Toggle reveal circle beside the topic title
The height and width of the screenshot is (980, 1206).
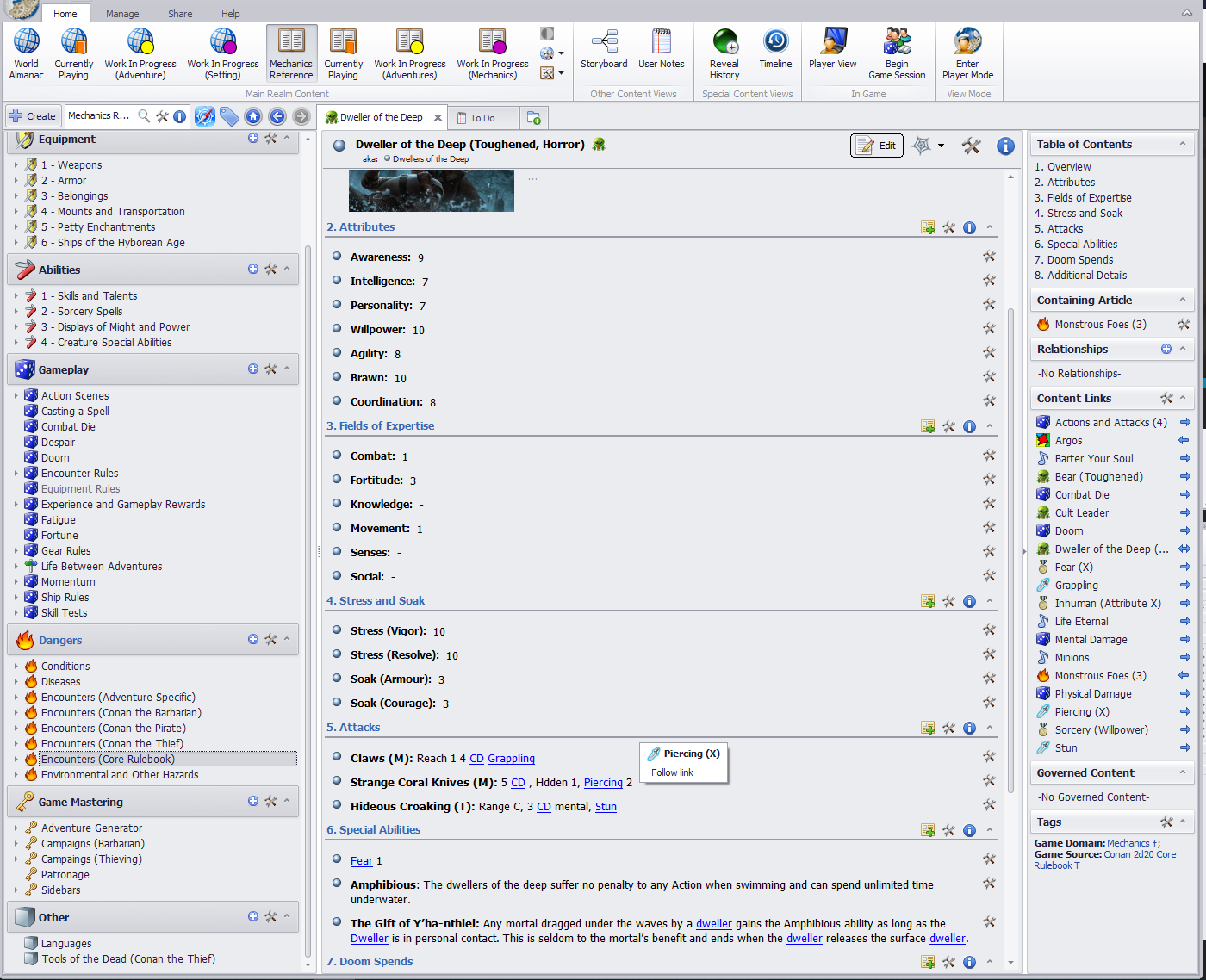pos(339,146)
